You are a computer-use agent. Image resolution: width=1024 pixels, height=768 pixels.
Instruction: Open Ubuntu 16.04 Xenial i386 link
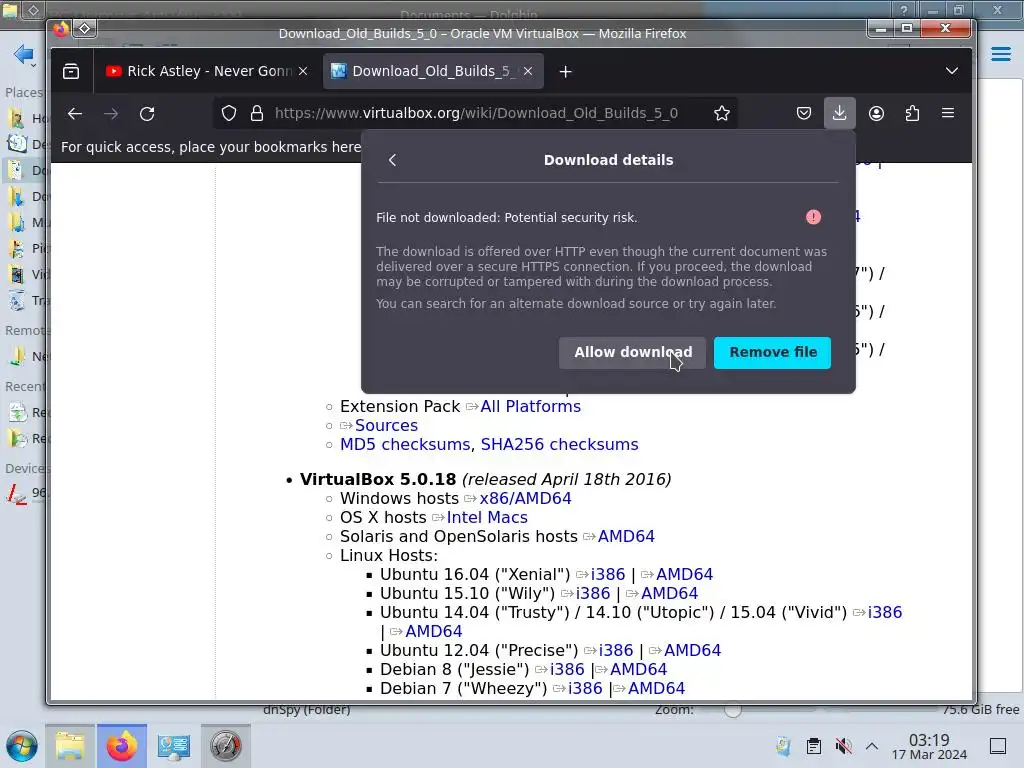click(x=608, y=574)
